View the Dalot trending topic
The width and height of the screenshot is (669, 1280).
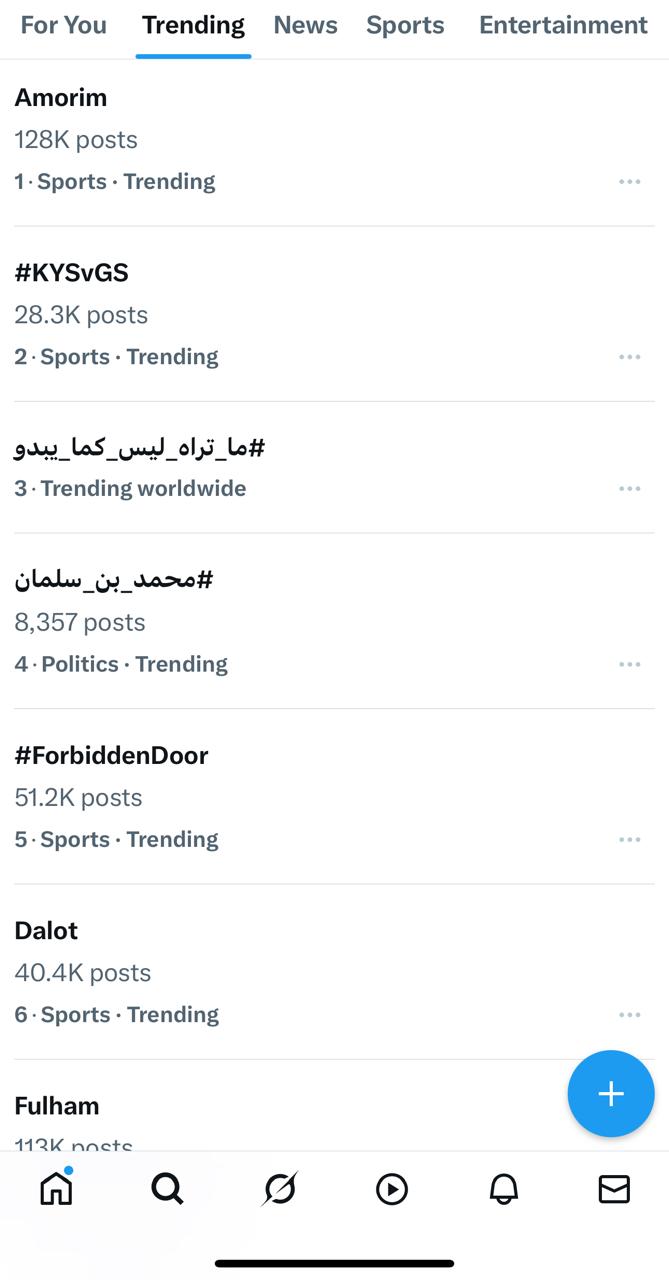pyautogui.click(x=46, y=931)
